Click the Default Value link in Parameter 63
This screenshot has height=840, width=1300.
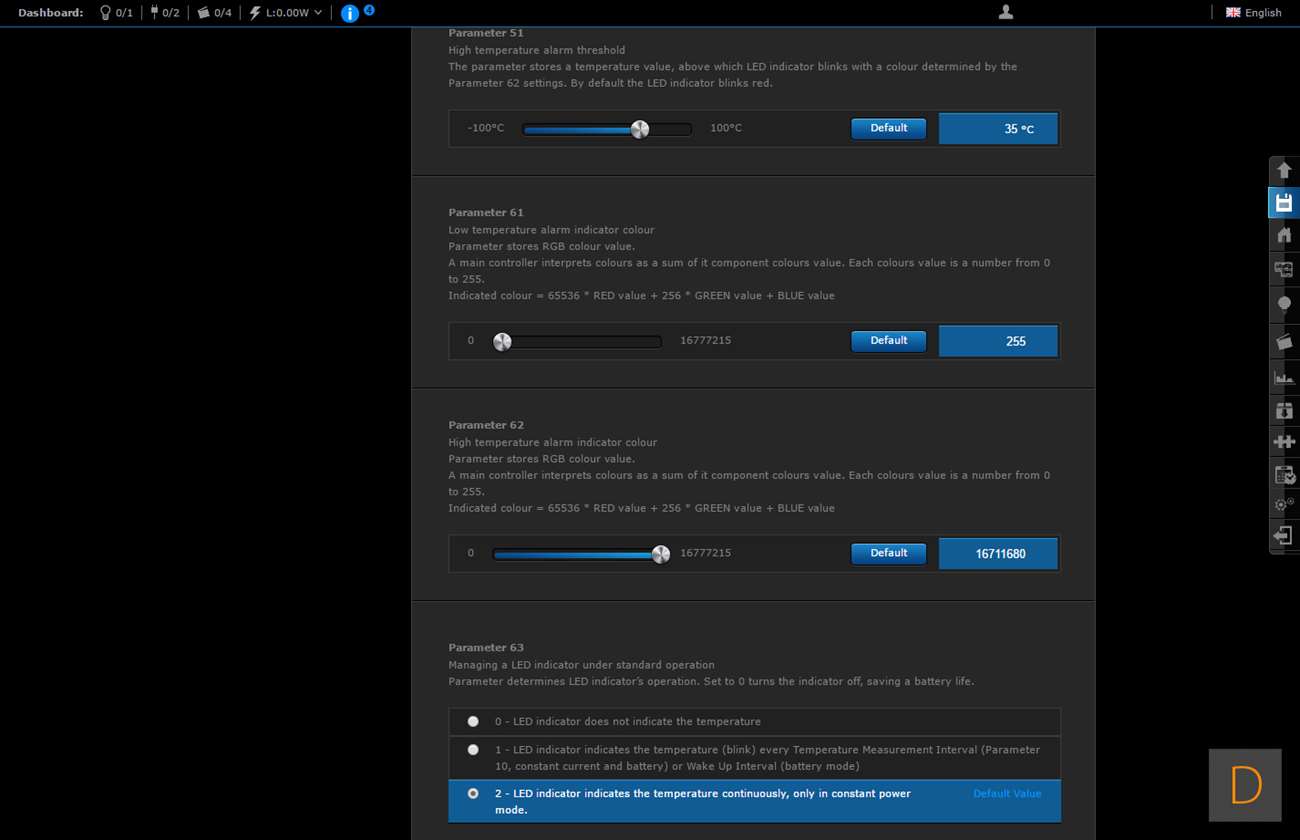pyautogui.click(x=1007, y=793)
